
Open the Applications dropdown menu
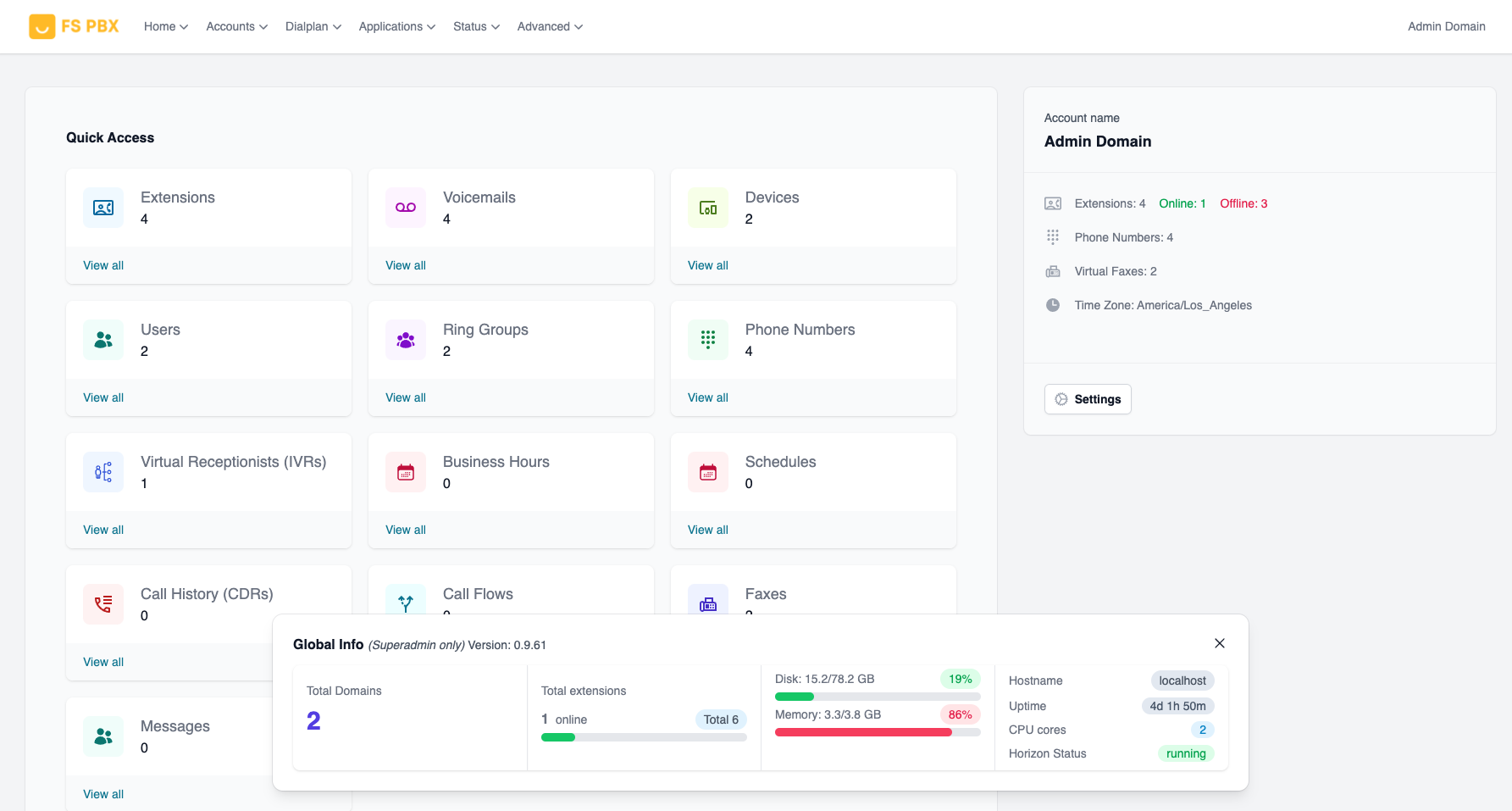pos(396,26)
